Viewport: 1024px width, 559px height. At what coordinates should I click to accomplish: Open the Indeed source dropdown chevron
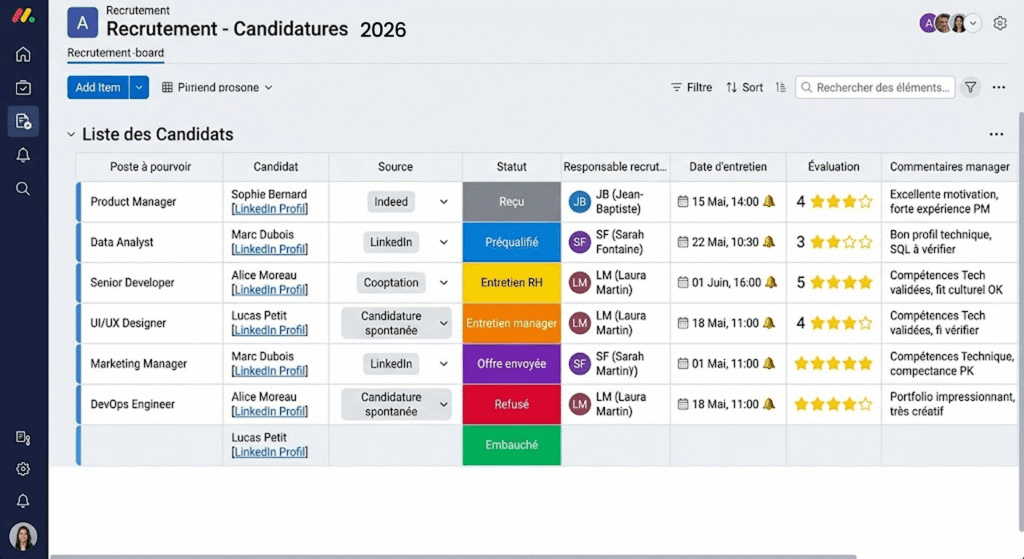pos(443,202)
